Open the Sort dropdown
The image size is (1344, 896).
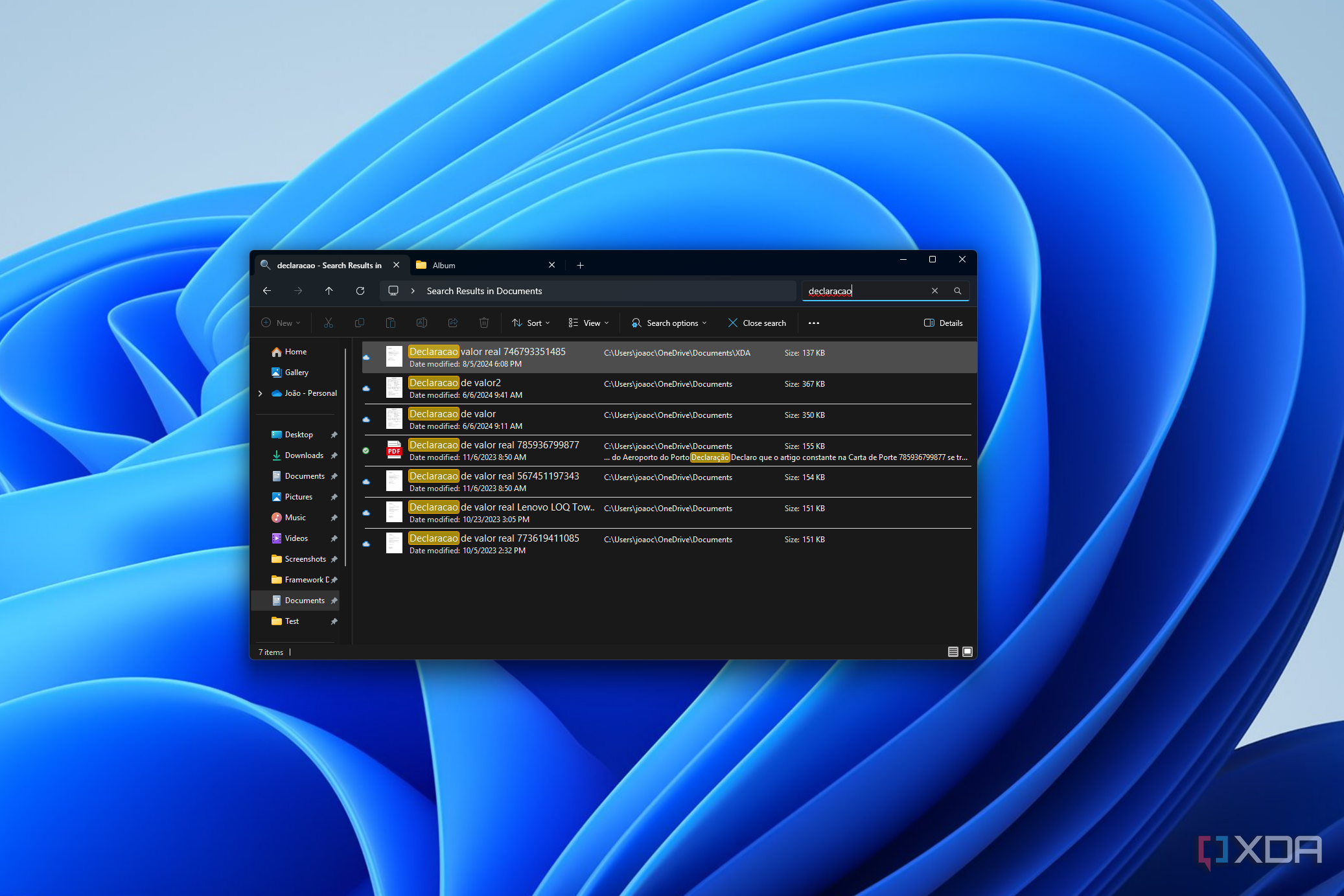(531, 323)
